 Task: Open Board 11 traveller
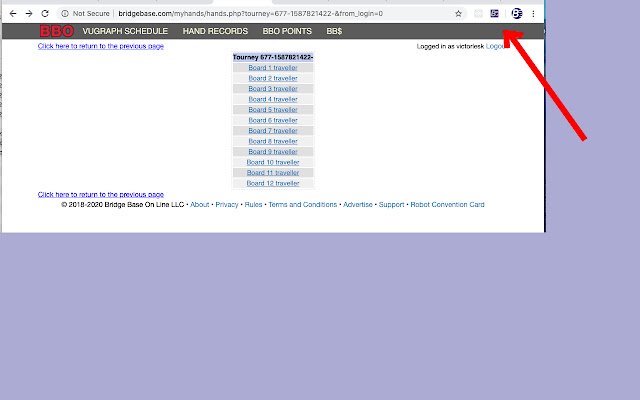click(x=273, y=173)
